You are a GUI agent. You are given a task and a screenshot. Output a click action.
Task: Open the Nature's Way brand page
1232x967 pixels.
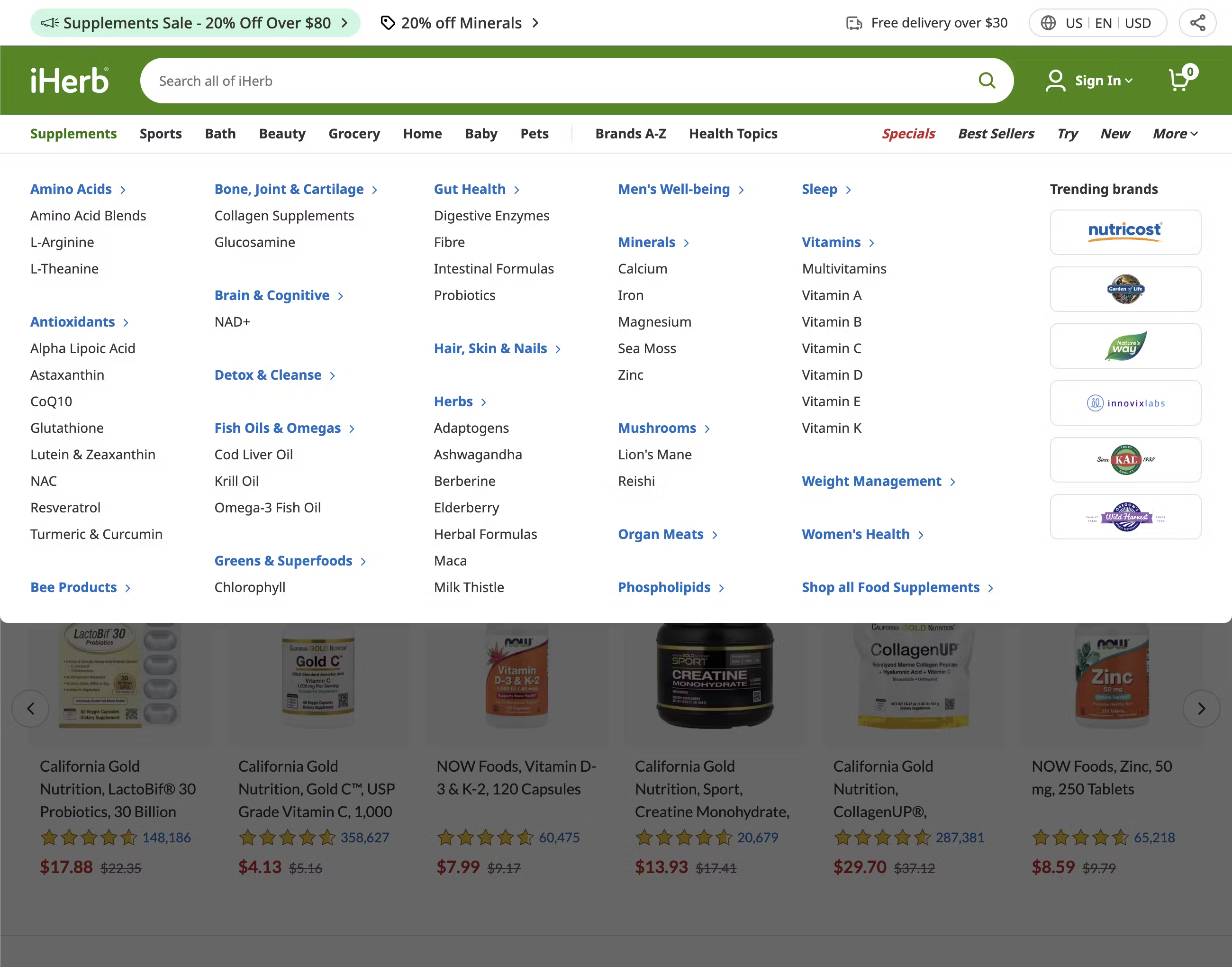[x=1125, y=346]
